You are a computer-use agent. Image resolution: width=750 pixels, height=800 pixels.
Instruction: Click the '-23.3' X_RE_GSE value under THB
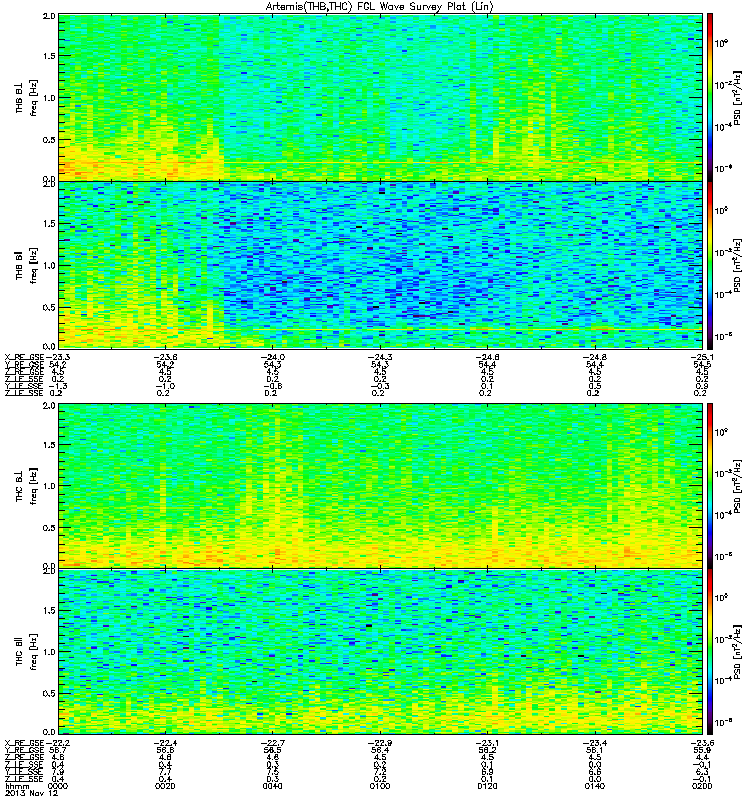58,357
